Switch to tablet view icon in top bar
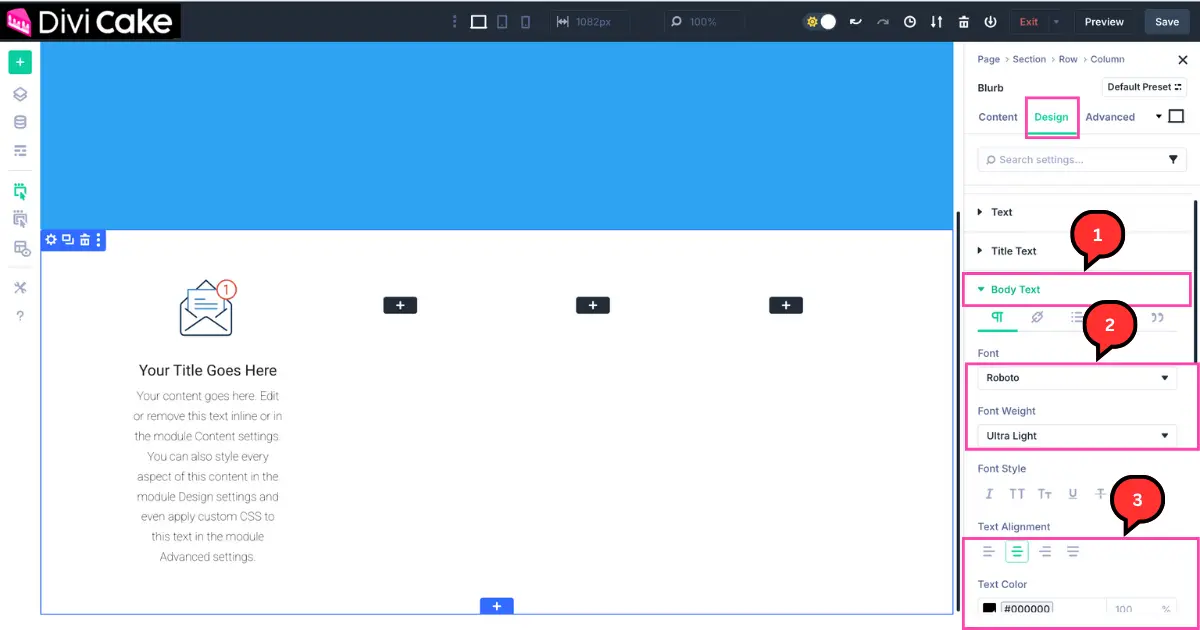 (503, 22)
